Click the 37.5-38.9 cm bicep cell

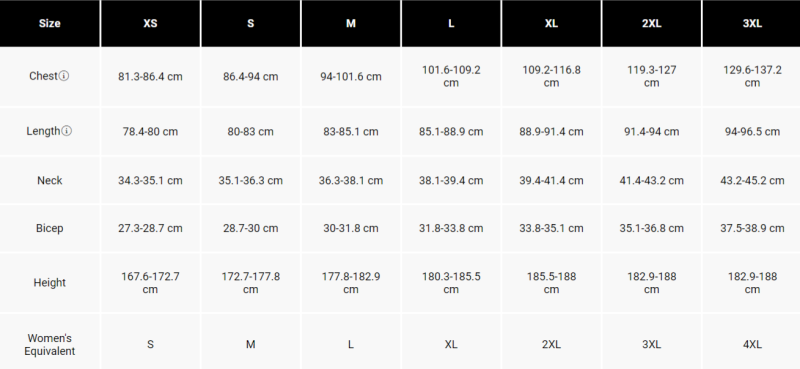click(x=752, y=228)
